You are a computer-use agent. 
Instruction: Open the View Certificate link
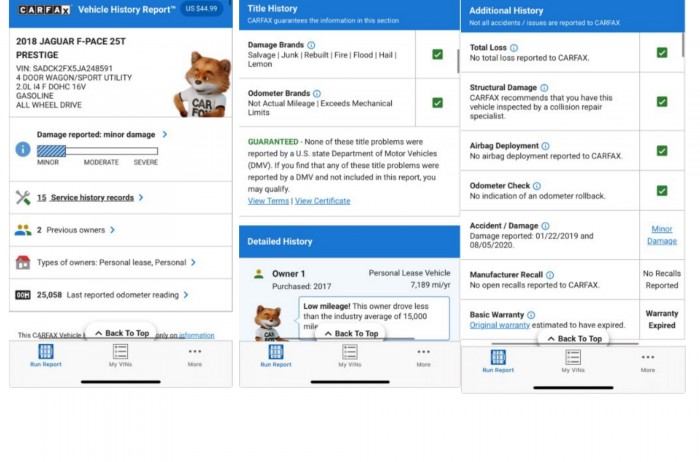pyautogui.click(x=322, y=201)
